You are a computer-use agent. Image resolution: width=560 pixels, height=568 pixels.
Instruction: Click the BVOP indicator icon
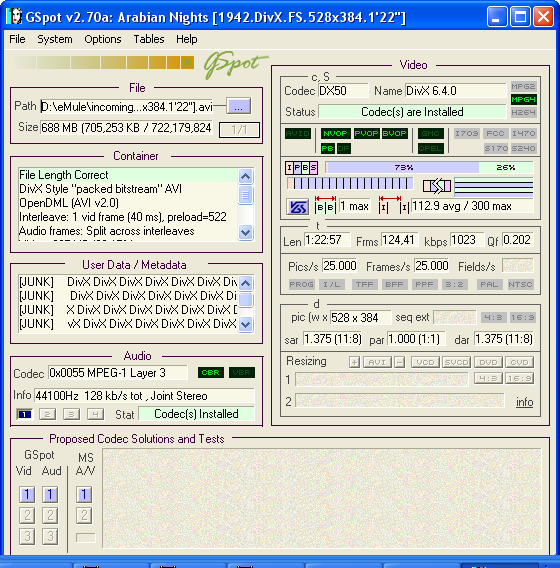click(394, 133)
